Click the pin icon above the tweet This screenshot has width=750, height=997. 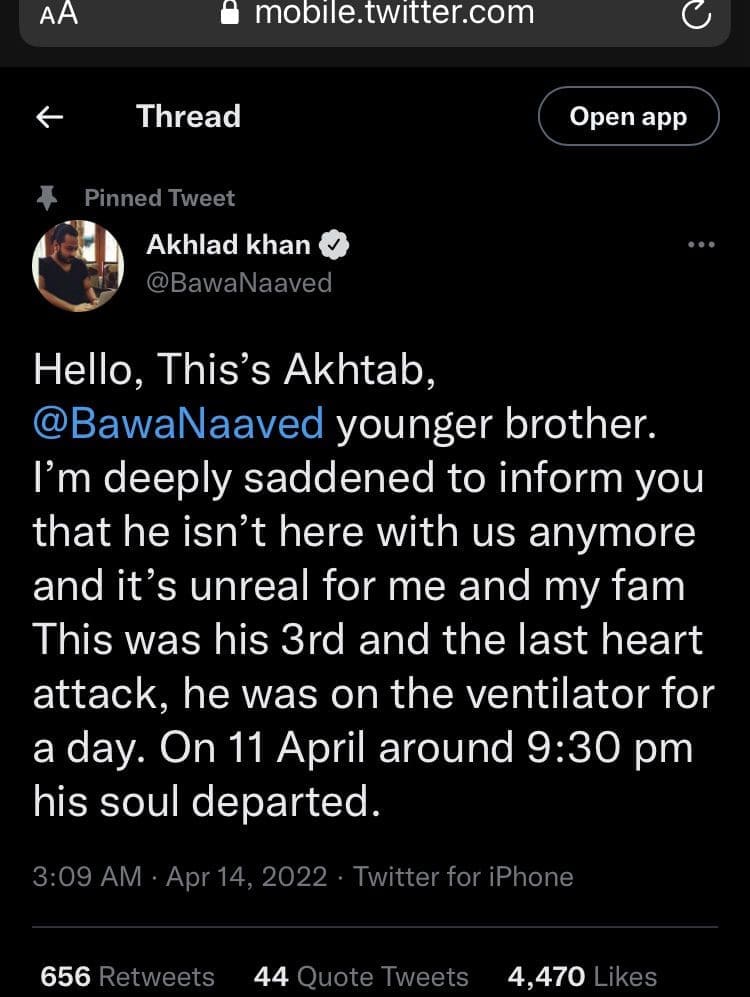pyautogui.click(x=46, y=198)
